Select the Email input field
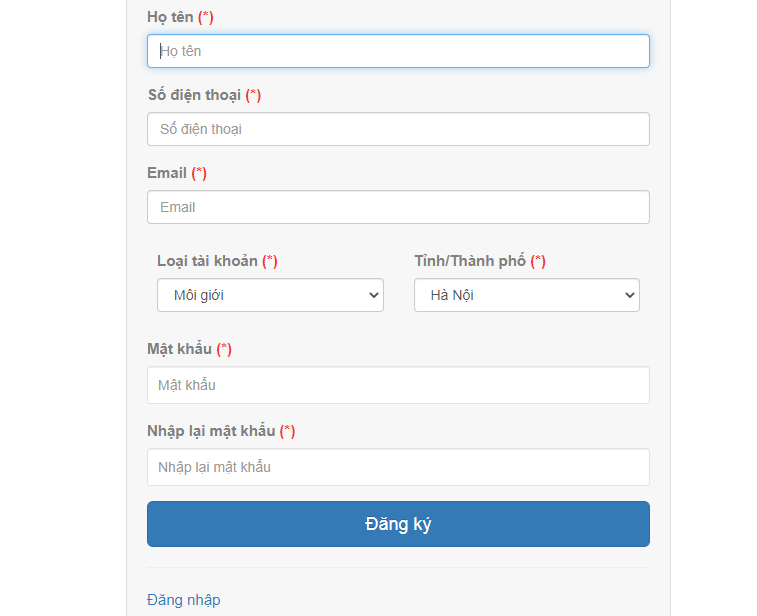This screenshot has width=757, height=616. point(398,207)
